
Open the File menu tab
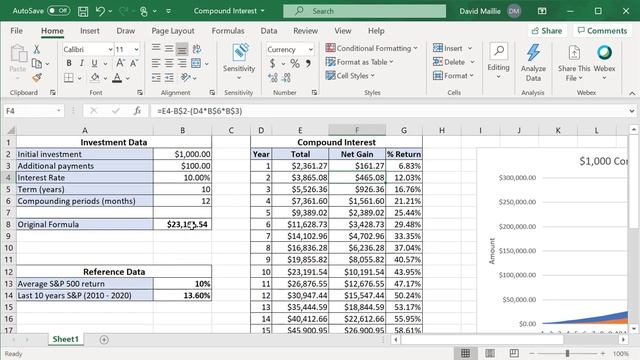[x=17, y=31]
